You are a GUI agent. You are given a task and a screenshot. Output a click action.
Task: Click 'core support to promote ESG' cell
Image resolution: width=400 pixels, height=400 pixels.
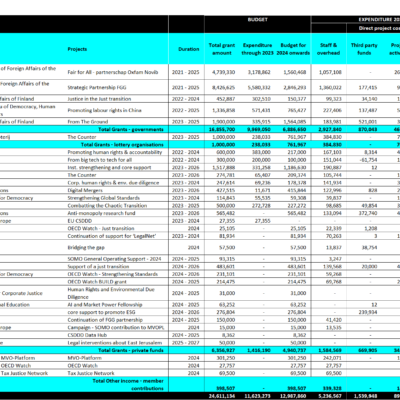pos(101,312)
